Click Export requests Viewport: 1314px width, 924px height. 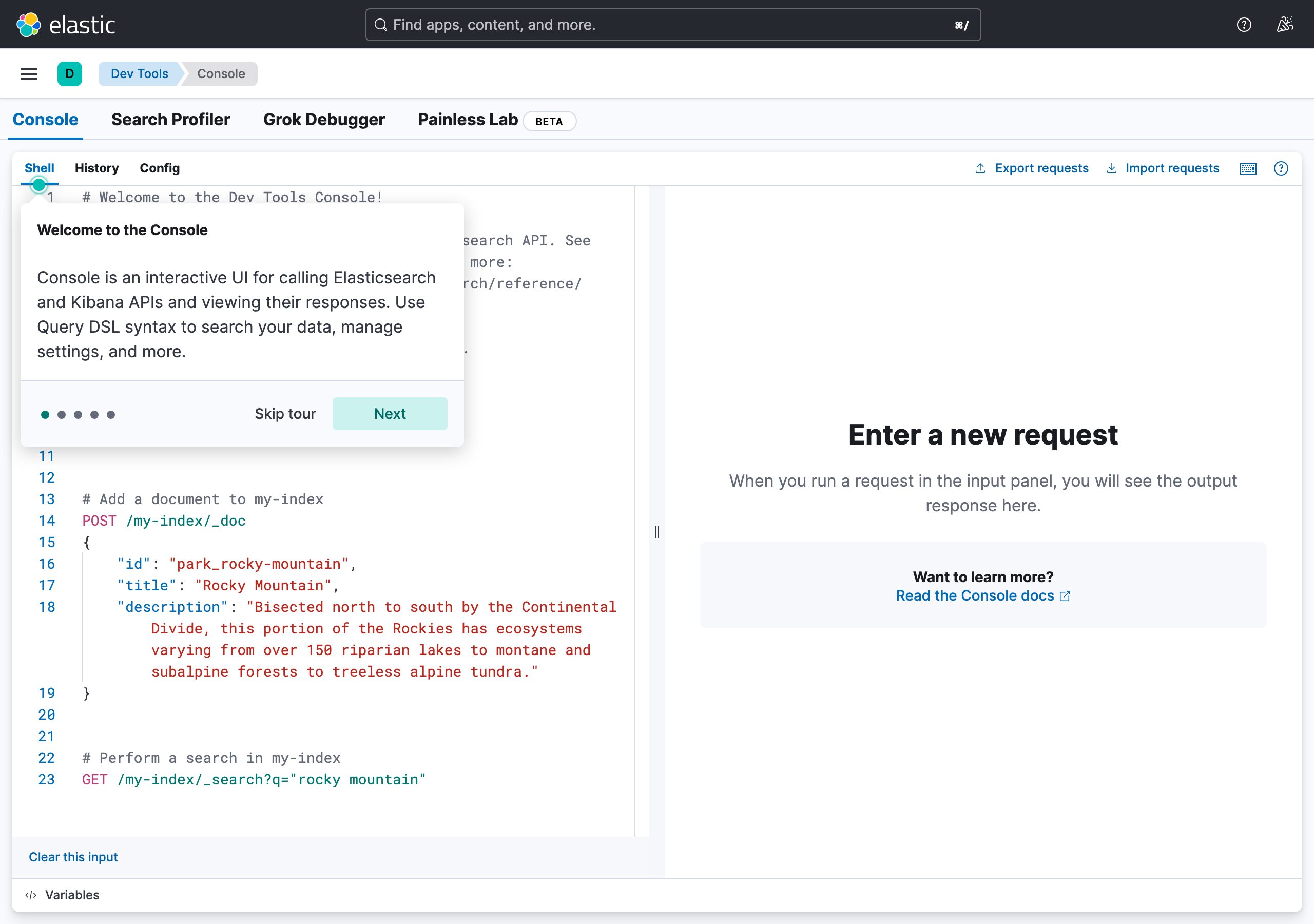click(x=1032, y=168)
